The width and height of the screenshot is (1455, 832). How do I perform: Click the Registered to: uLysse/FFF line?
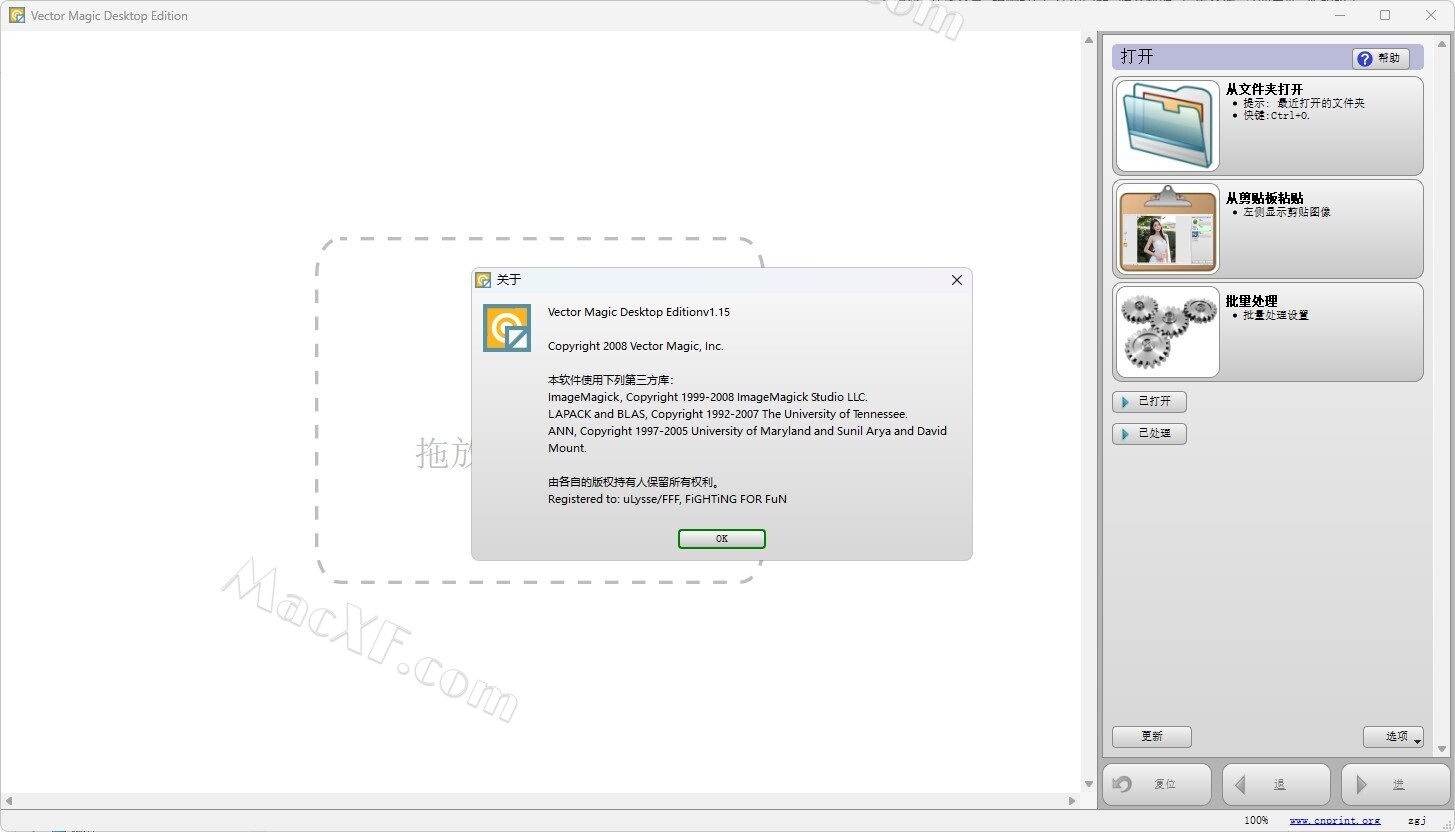(x=667, y=499)
